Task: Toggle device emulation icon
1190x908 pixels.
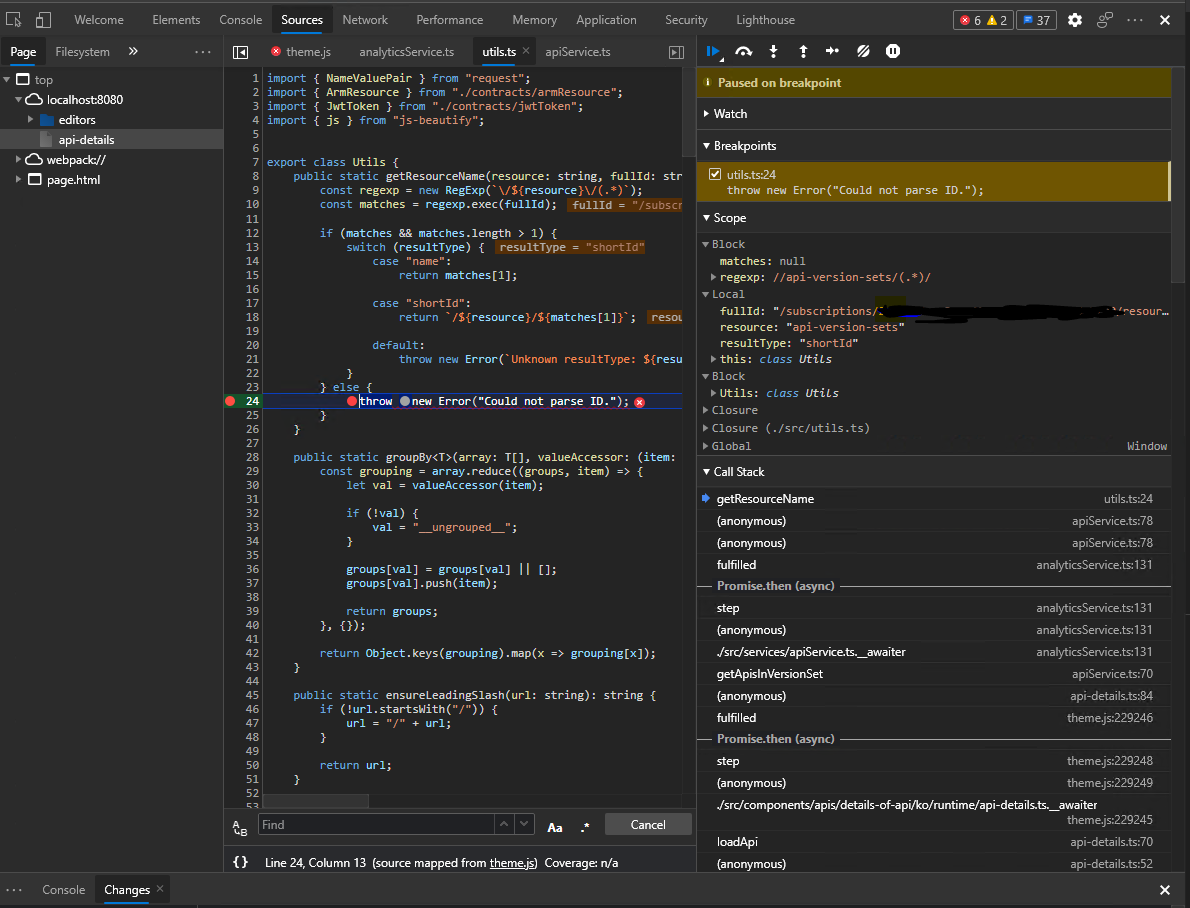Action: (43, 20)
